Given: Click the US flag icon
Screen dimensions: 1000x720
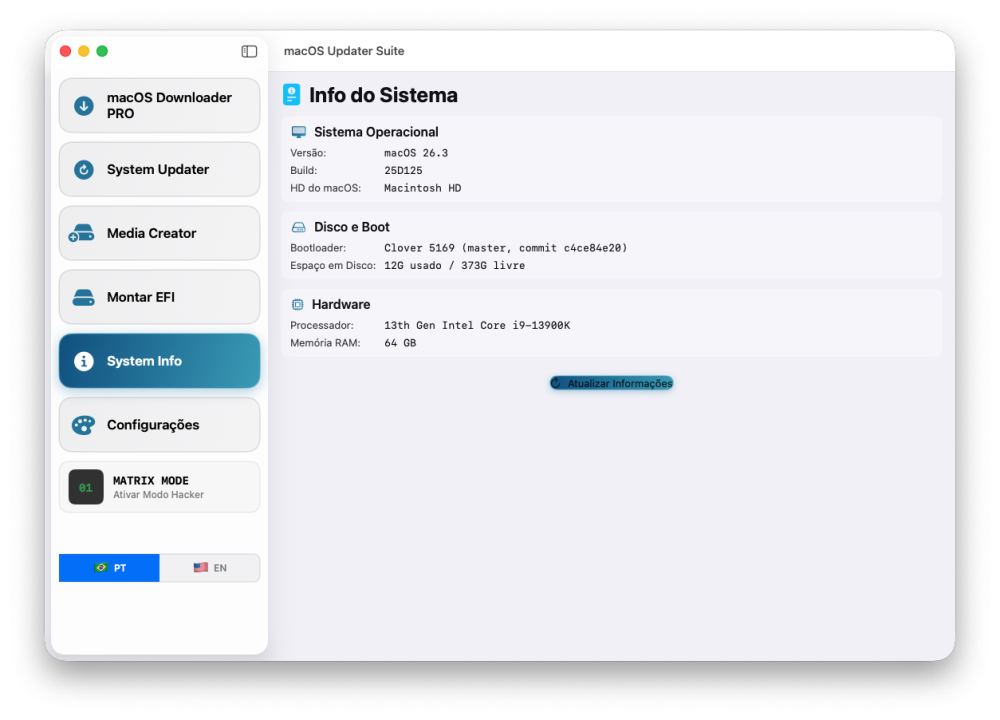Looking at the screenshot, I should (x=201, y=568).
